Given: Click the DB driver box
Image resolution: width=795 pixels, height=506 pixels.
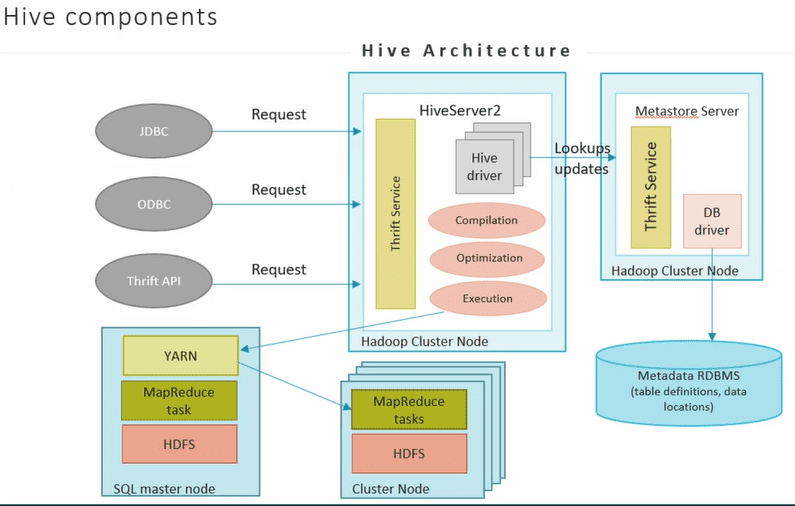Looking at the screenshot, I should (x=712, y=222).
